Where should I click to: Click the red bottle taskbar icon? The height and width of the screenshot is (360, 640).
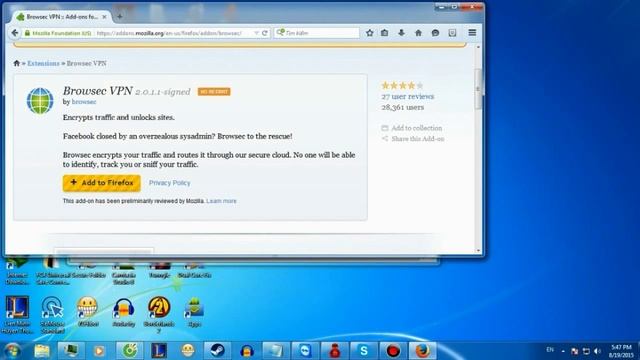click(x=334, y=351)
